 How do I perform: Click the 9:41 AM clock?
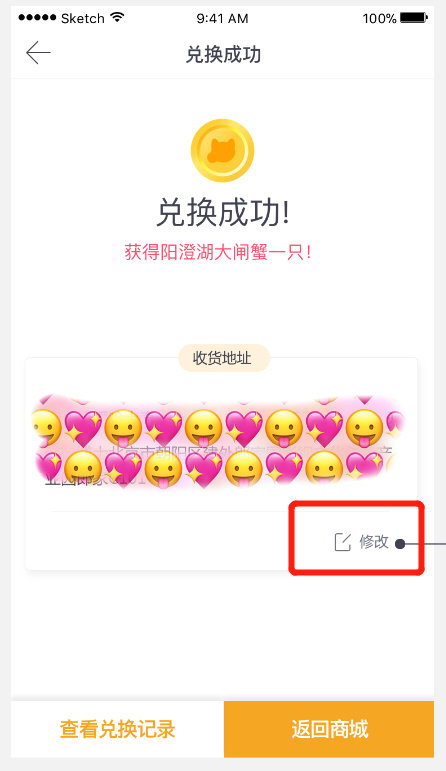[x=222, y=19]
